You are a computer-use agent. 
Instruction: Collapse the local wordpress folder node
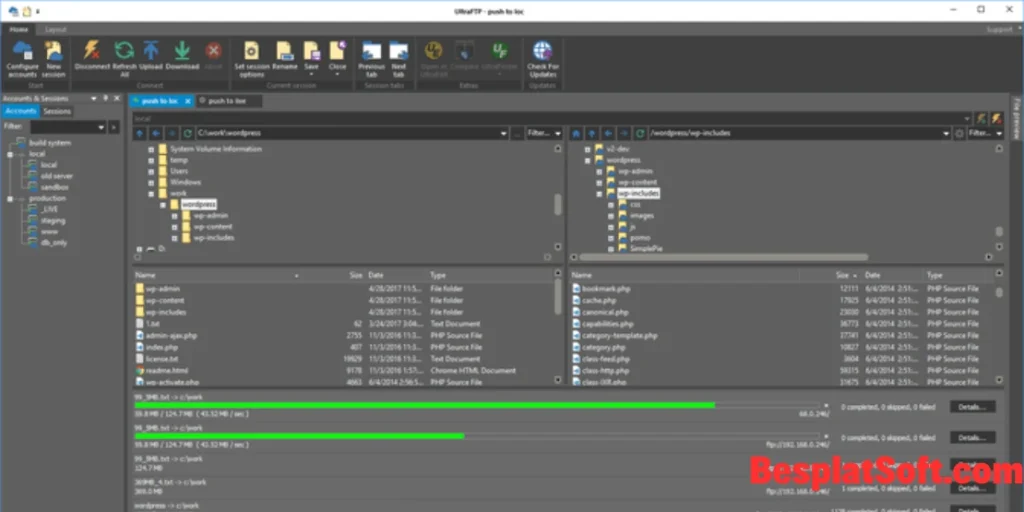coord(163,204)
